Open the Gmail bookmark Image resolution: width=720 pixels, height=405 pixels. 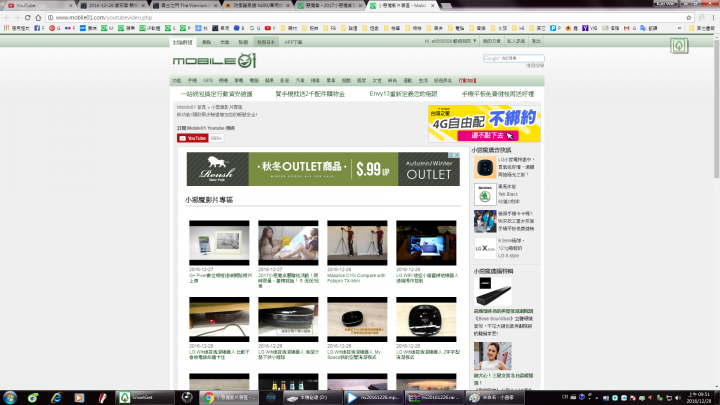[x=630, y=28]
